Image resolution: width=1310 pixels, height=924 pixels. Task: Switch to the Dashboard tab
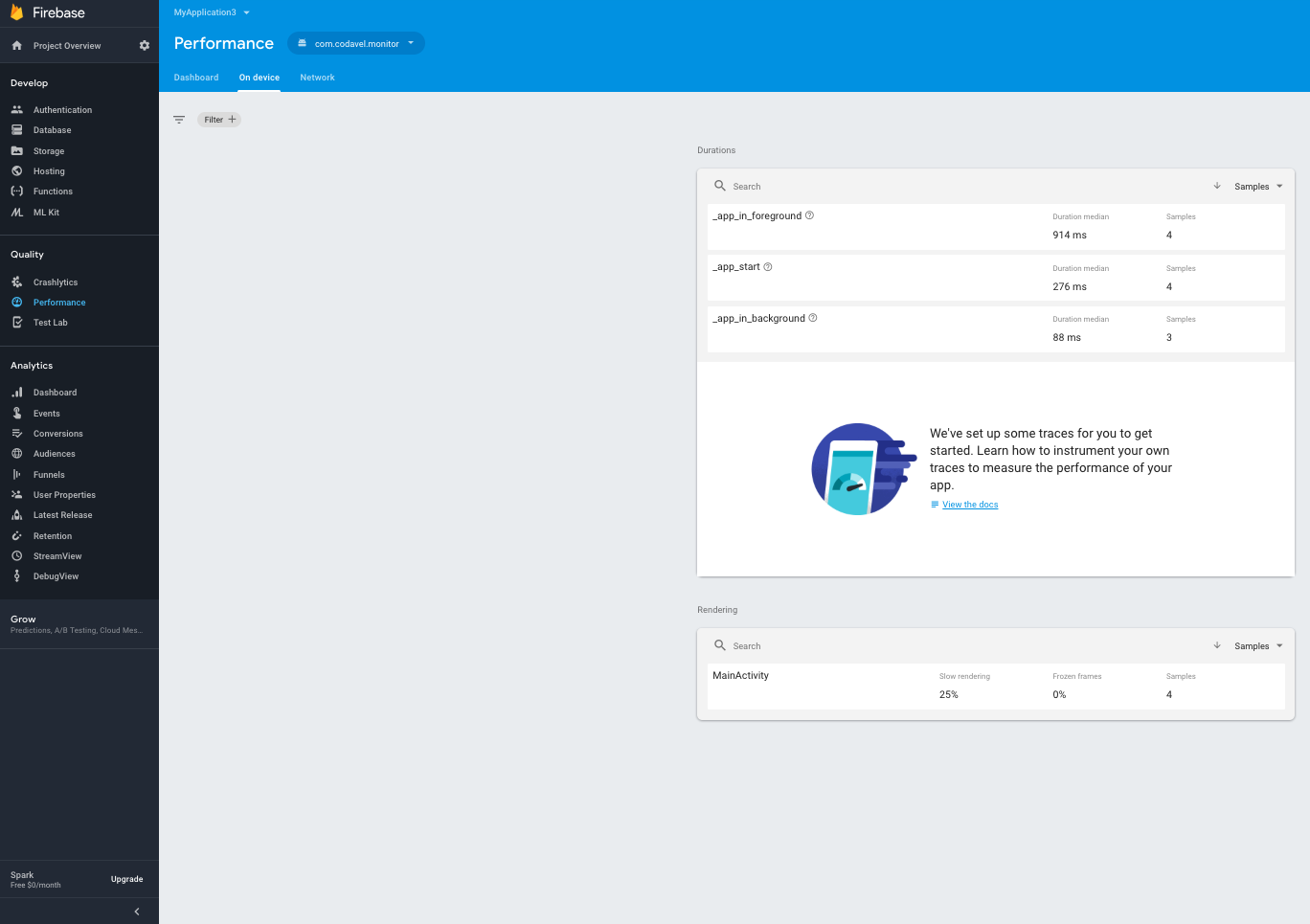click(x=195, y=78)
